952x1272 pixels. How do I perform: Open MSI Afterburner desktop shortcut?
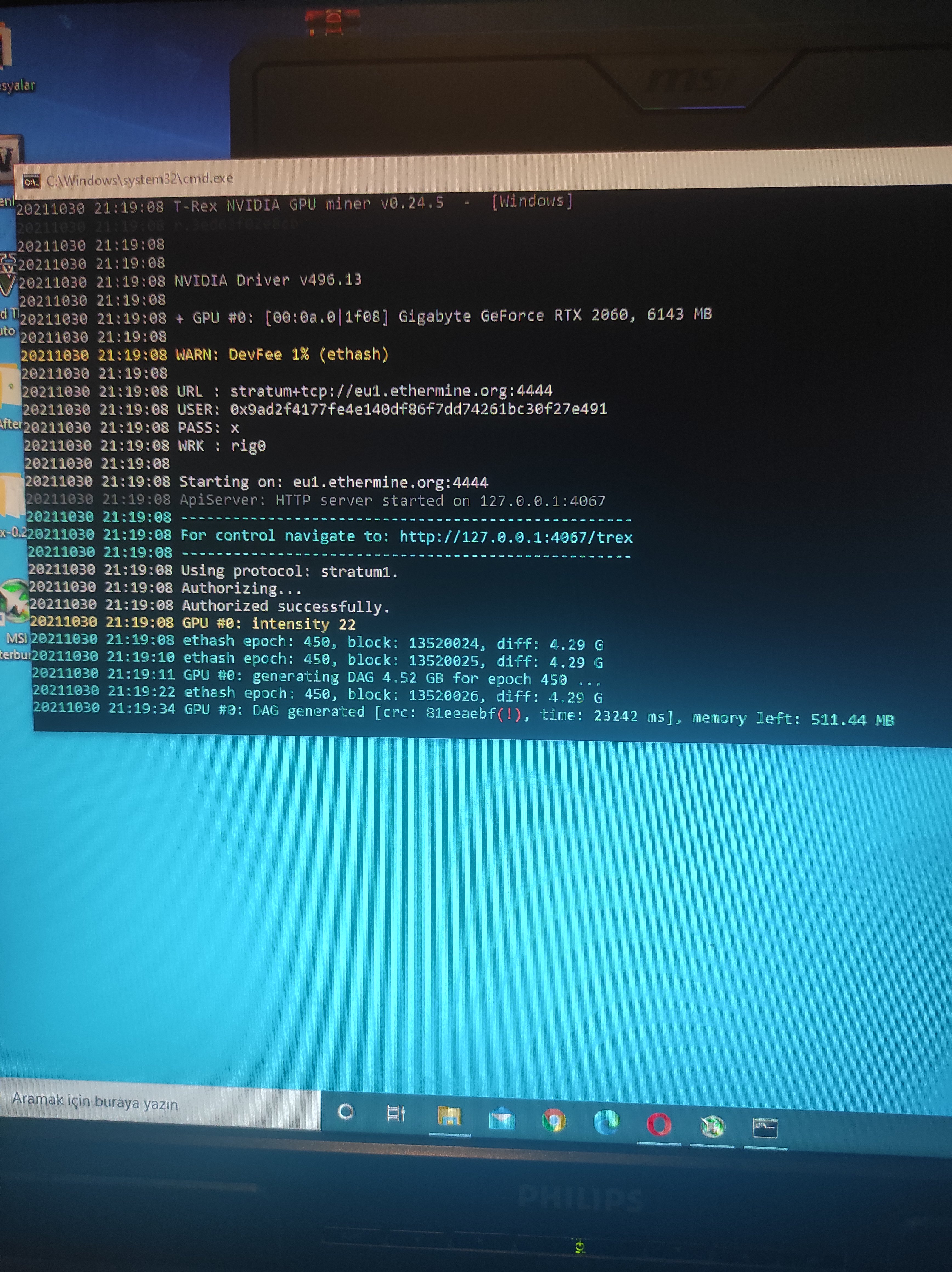click(x=14, y=601)
